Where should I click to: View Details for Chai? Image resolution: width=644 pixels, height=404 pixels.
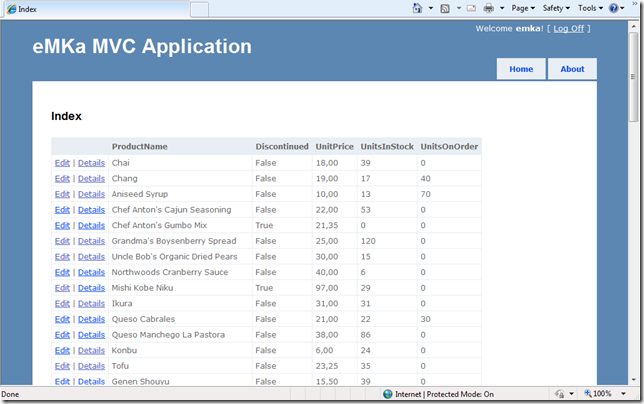tap(91, 163)
